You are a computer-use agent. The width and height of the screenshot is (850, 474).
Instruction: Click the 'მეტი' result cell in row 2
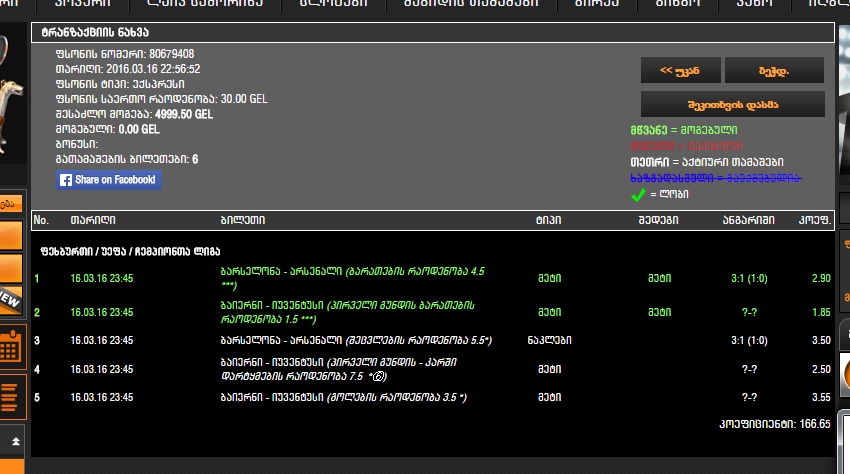(x=659, y=312)
